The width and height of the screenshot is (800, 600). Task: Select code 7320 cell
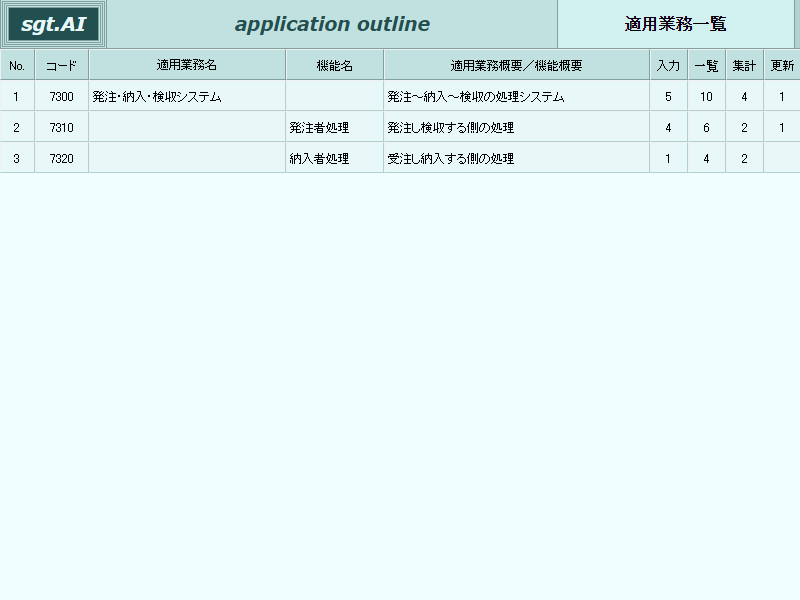pyautogui.click(x=62, y=159)
